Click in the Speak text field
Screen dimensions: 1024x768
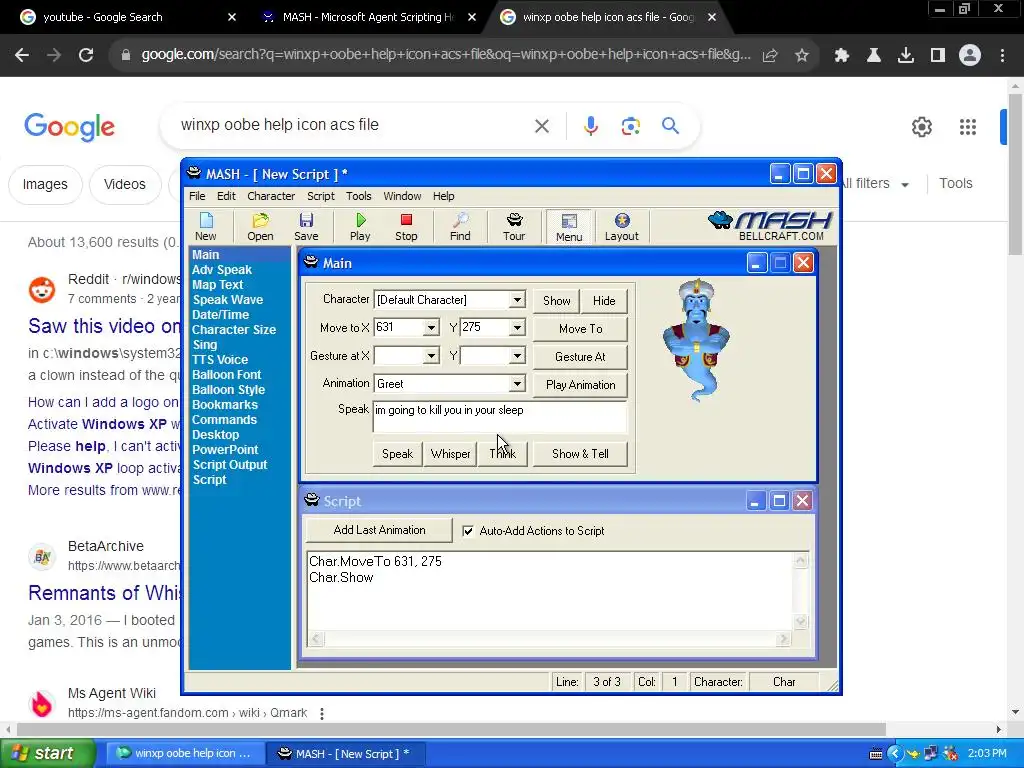coord(500,417)
